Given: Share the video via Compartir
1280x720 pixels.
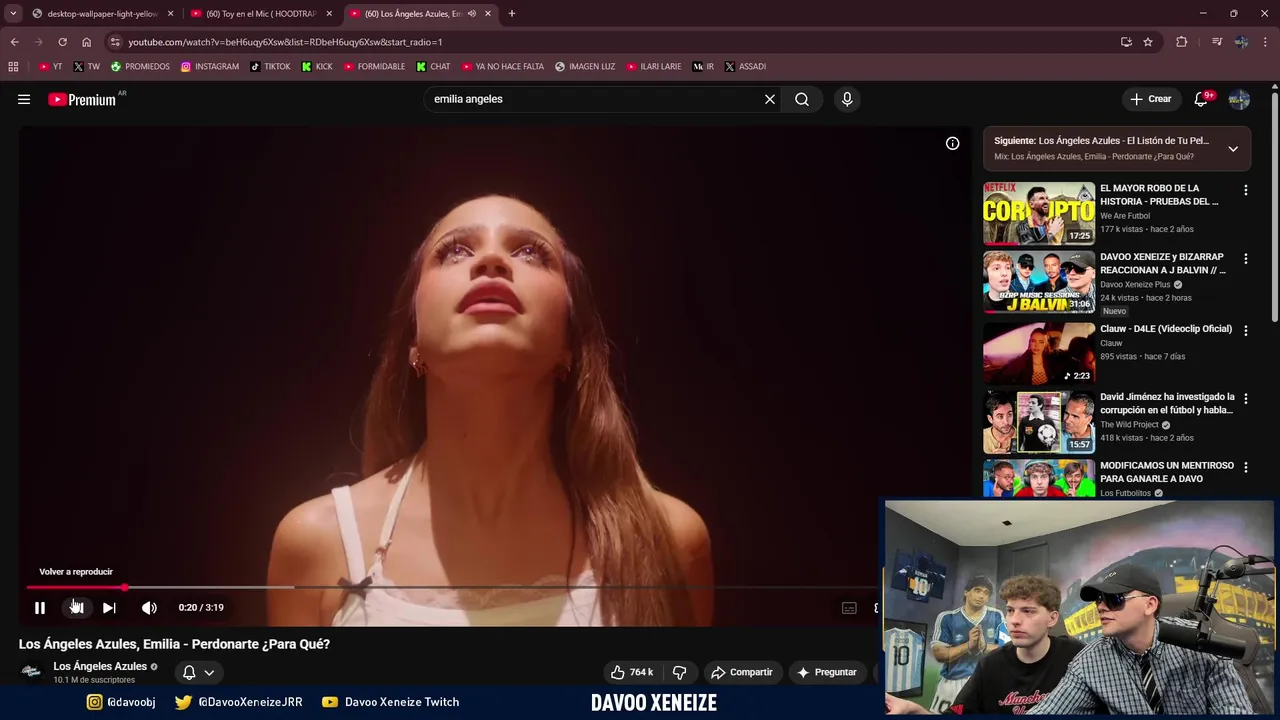Looking at the screenshot, I should point(741,672).
